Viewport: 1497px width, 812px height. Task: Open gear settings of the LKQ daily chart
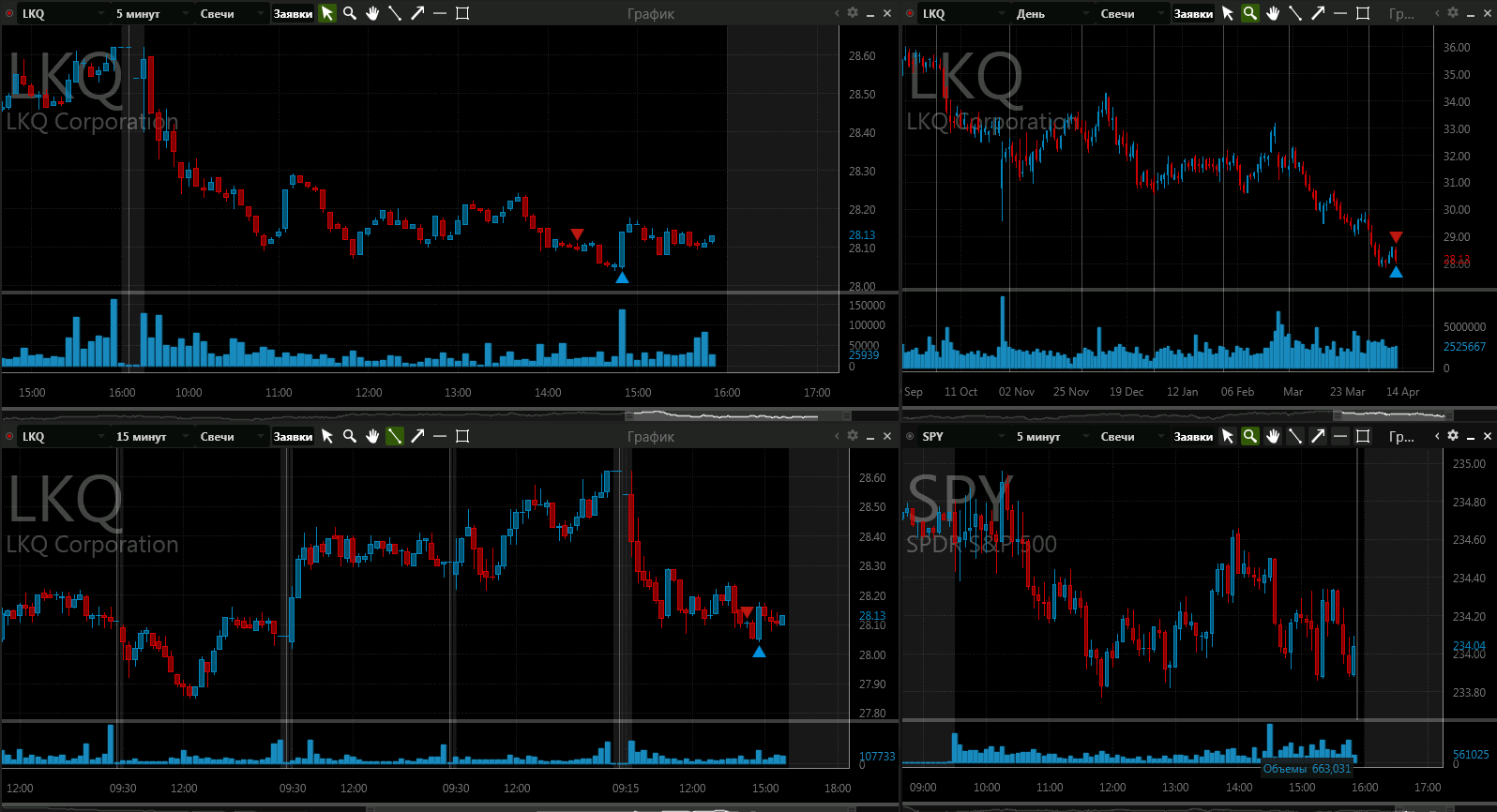pos(1453,13)
